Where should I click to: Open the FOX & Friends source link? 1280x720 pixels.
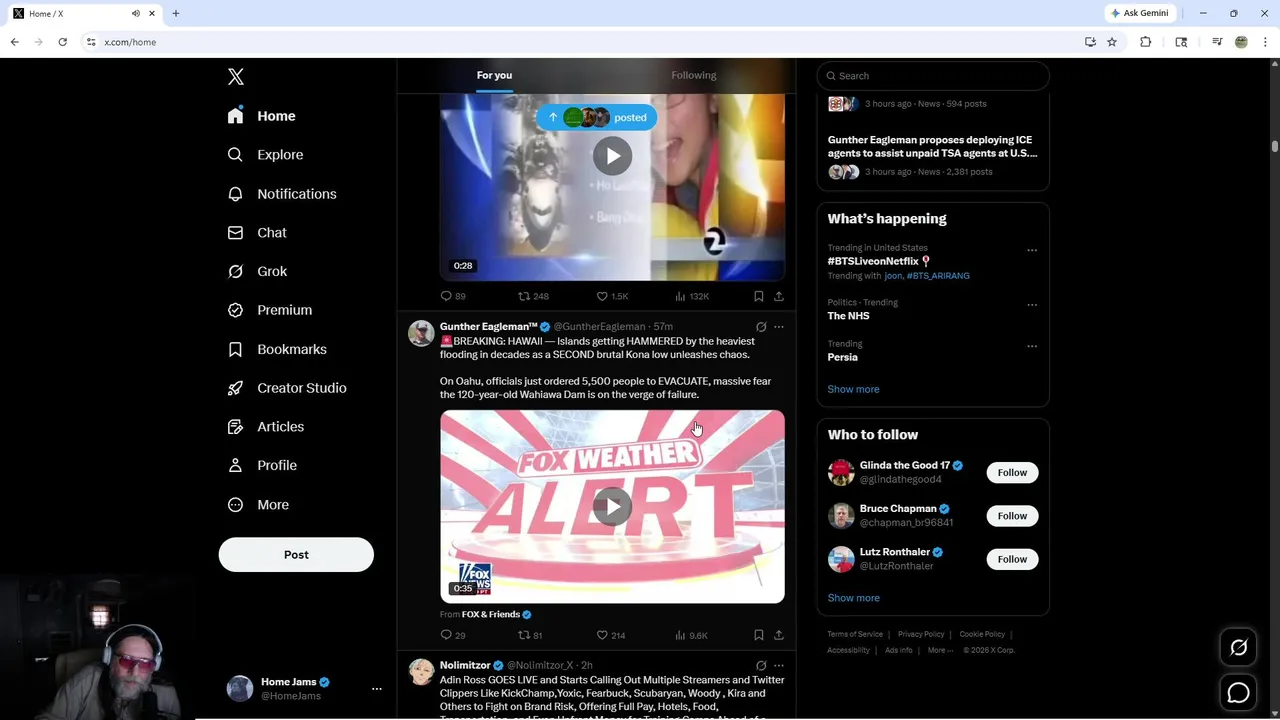tap(491, 614)
